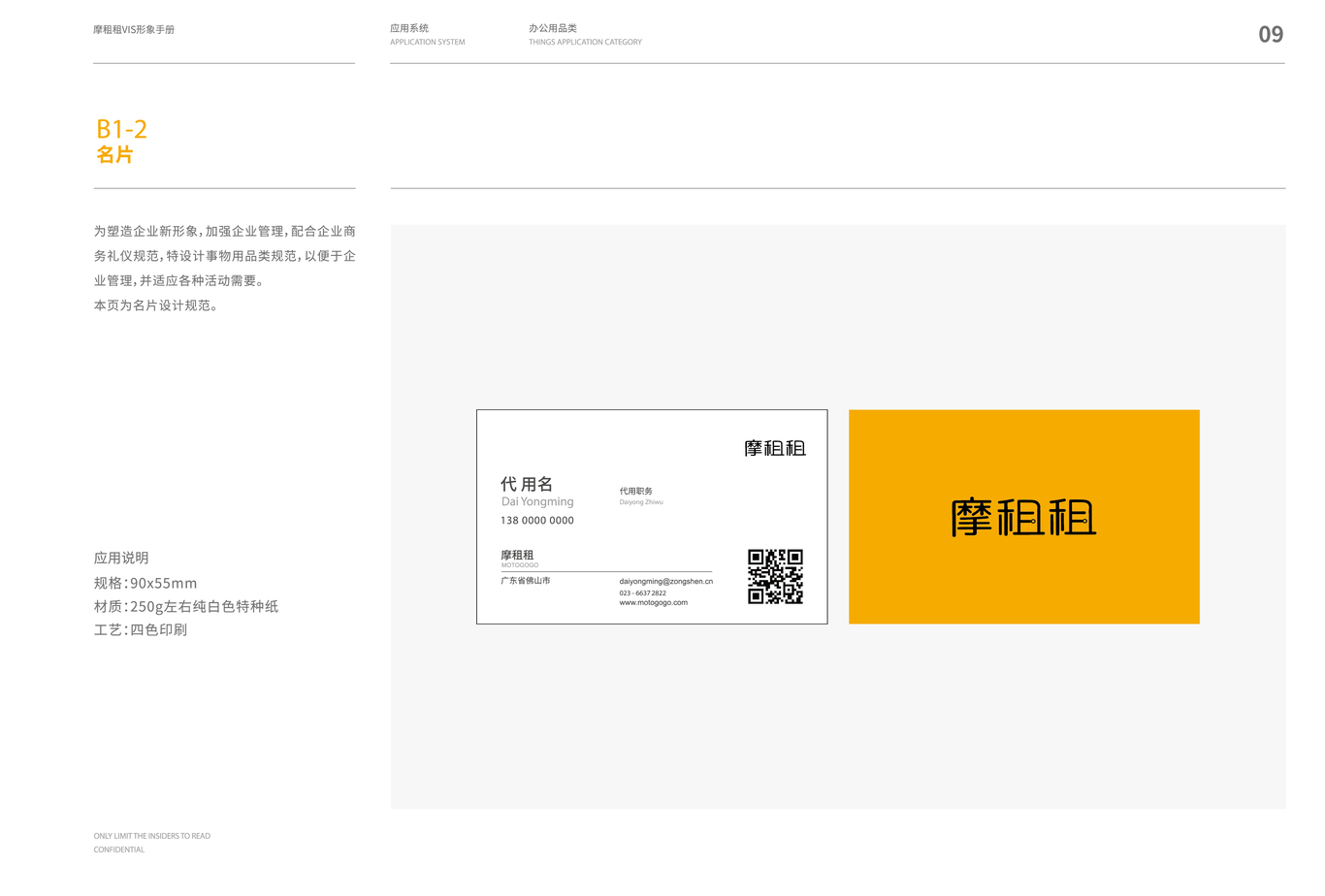This screenshot has width=1325, height=896.
Task: Select the header text 摩租租VIS形象手册
Action: point(134,30)
